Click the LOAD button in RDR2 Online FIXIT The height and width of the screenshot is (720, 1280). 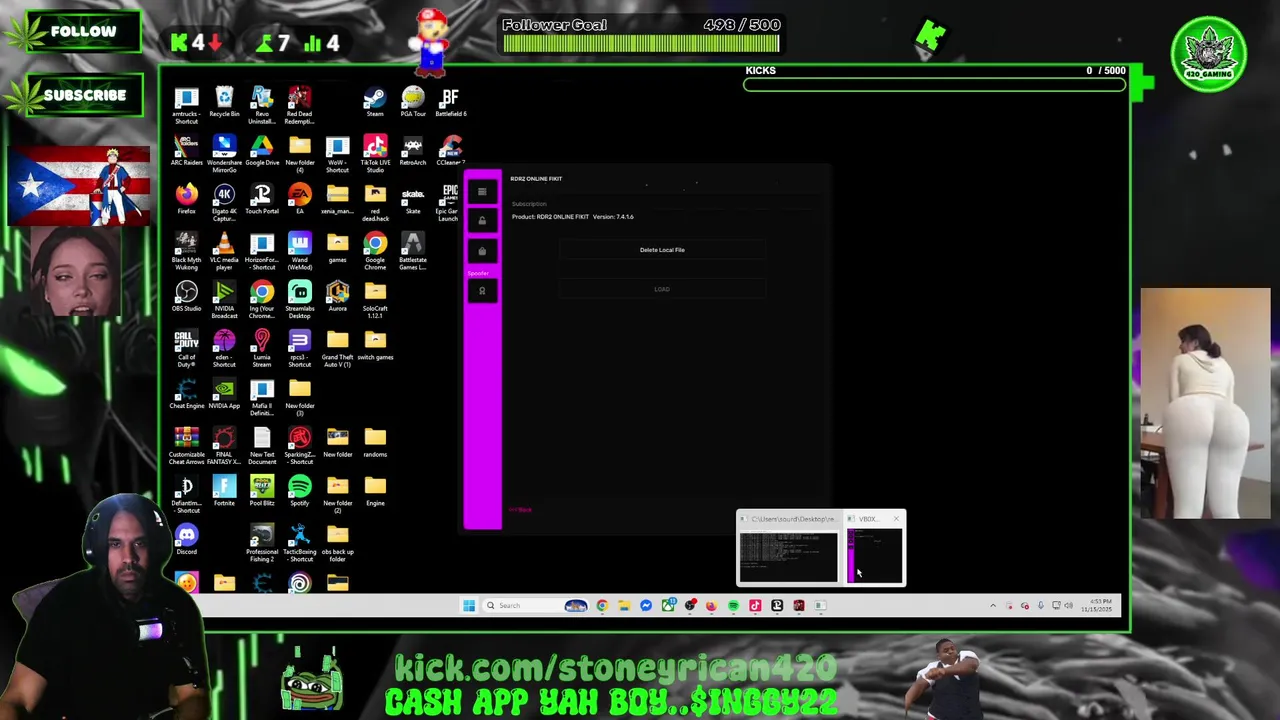pos(662,289)
